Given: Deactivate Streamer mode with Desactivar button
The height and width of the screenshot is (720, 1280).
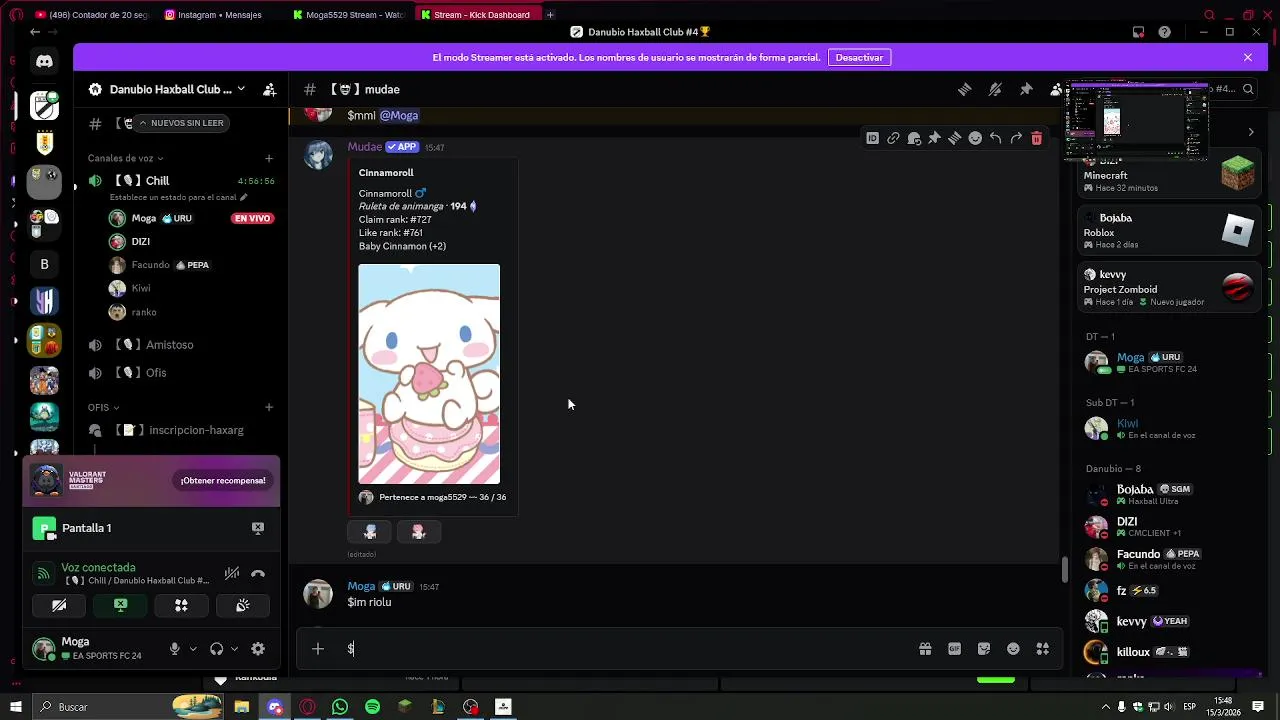Looking at the screenshot, I should click(x=859, y=58).
